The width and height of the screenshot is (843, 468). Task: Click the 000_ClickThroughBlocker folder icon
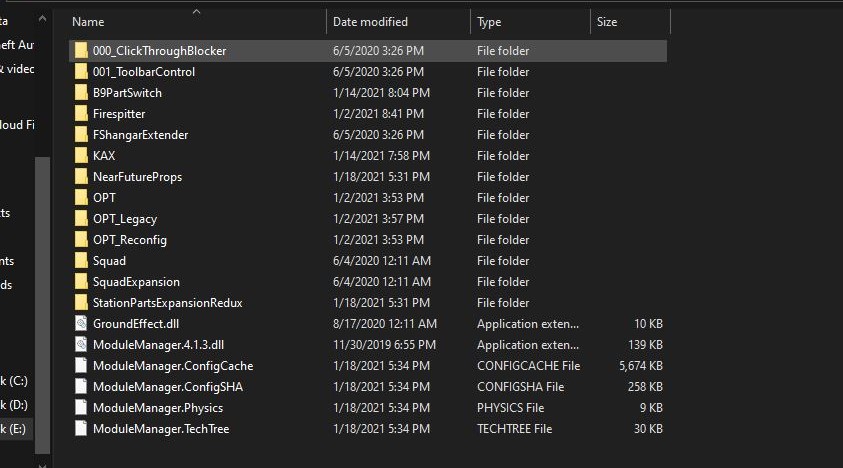click(81, 51)
